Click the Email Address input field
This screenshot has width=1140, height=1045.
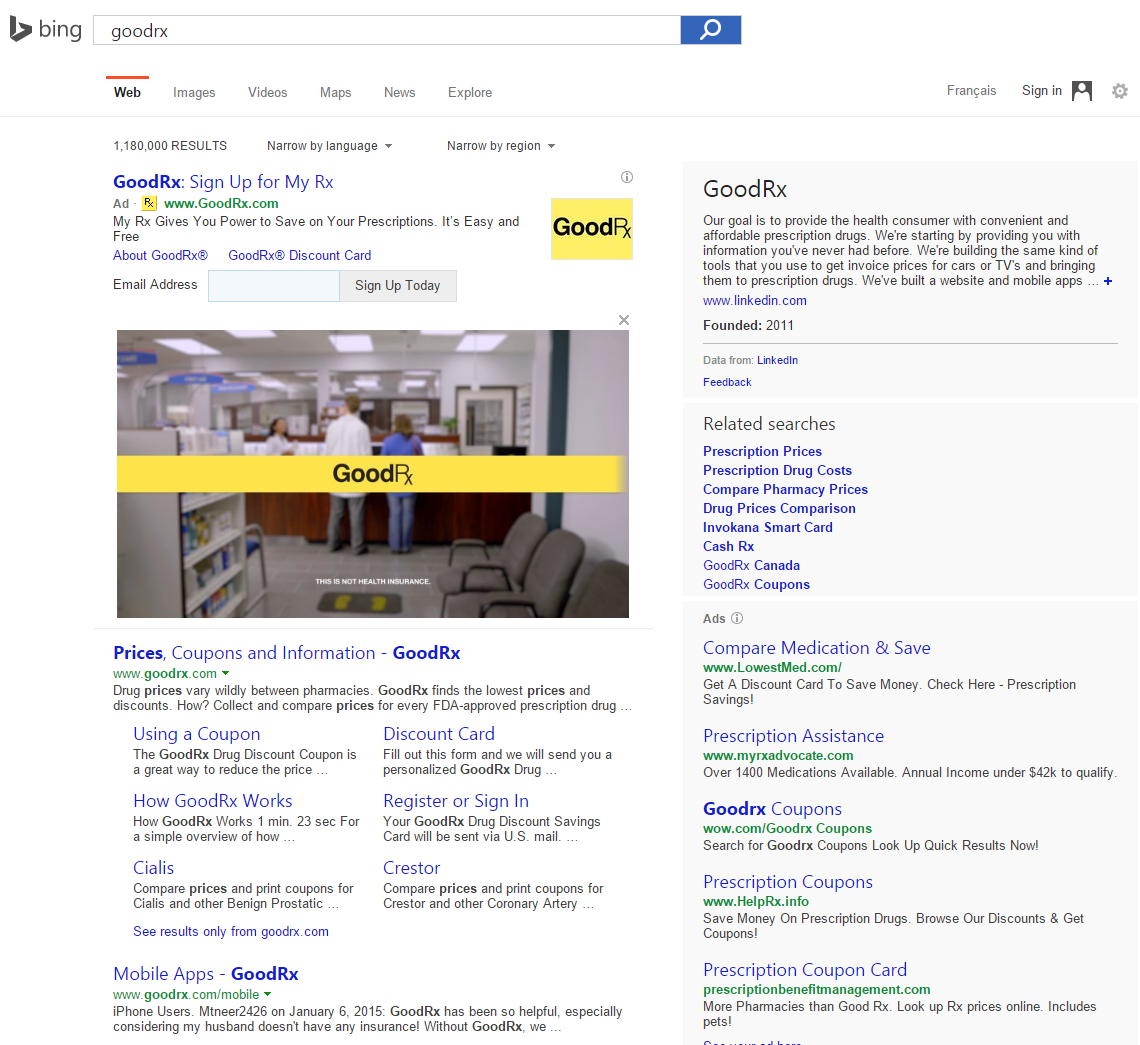tap(274, 285)
